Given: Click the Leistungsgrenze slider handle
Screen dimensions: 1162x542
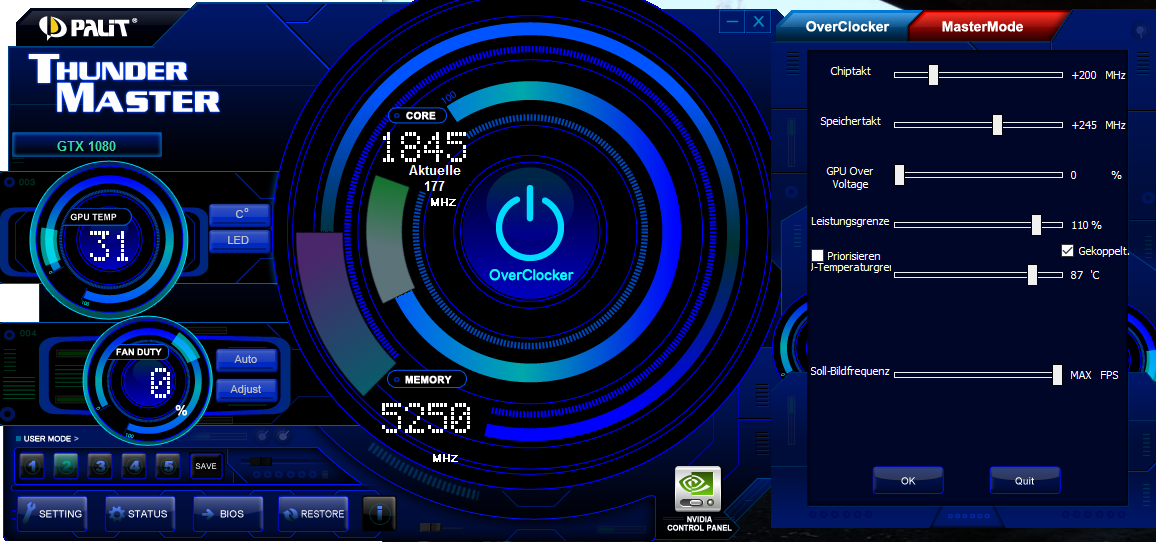Looking at the screenshot, I should 1037,225.
